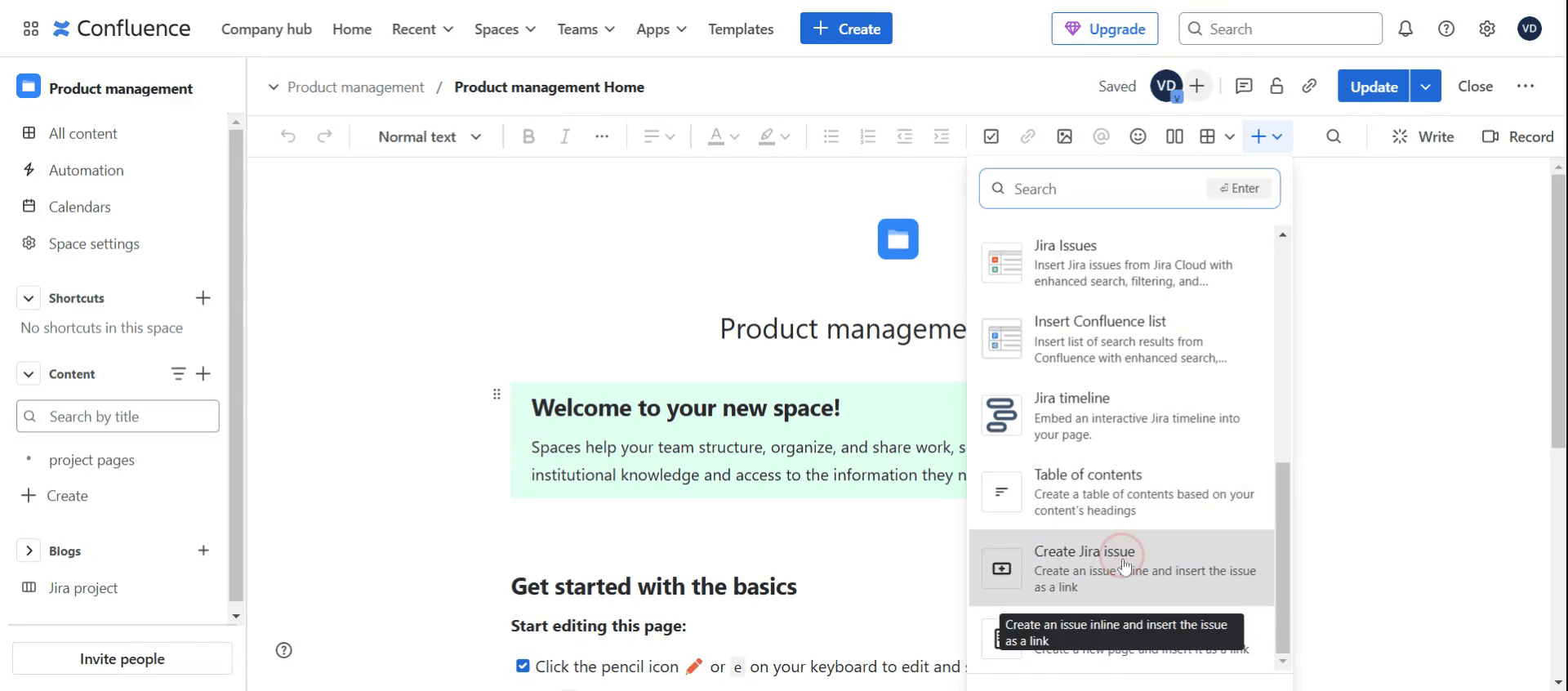Open help question mark in top bar
Viewport: 1568px width, 691px height.
[1446, 29]
